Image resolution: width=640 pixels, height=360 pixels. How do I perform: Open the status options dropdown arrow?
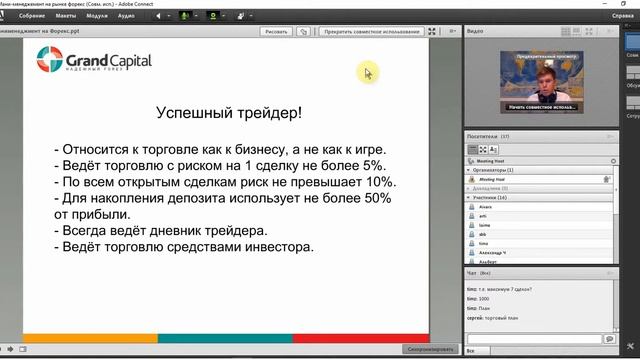click(251, 16)
